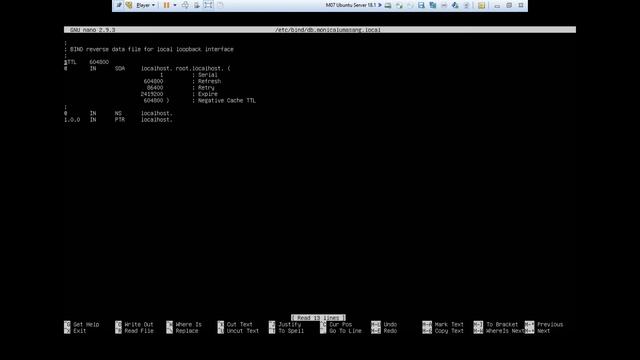Click the Exit shortcut label
640x360 pixels.
pos(80,331)
